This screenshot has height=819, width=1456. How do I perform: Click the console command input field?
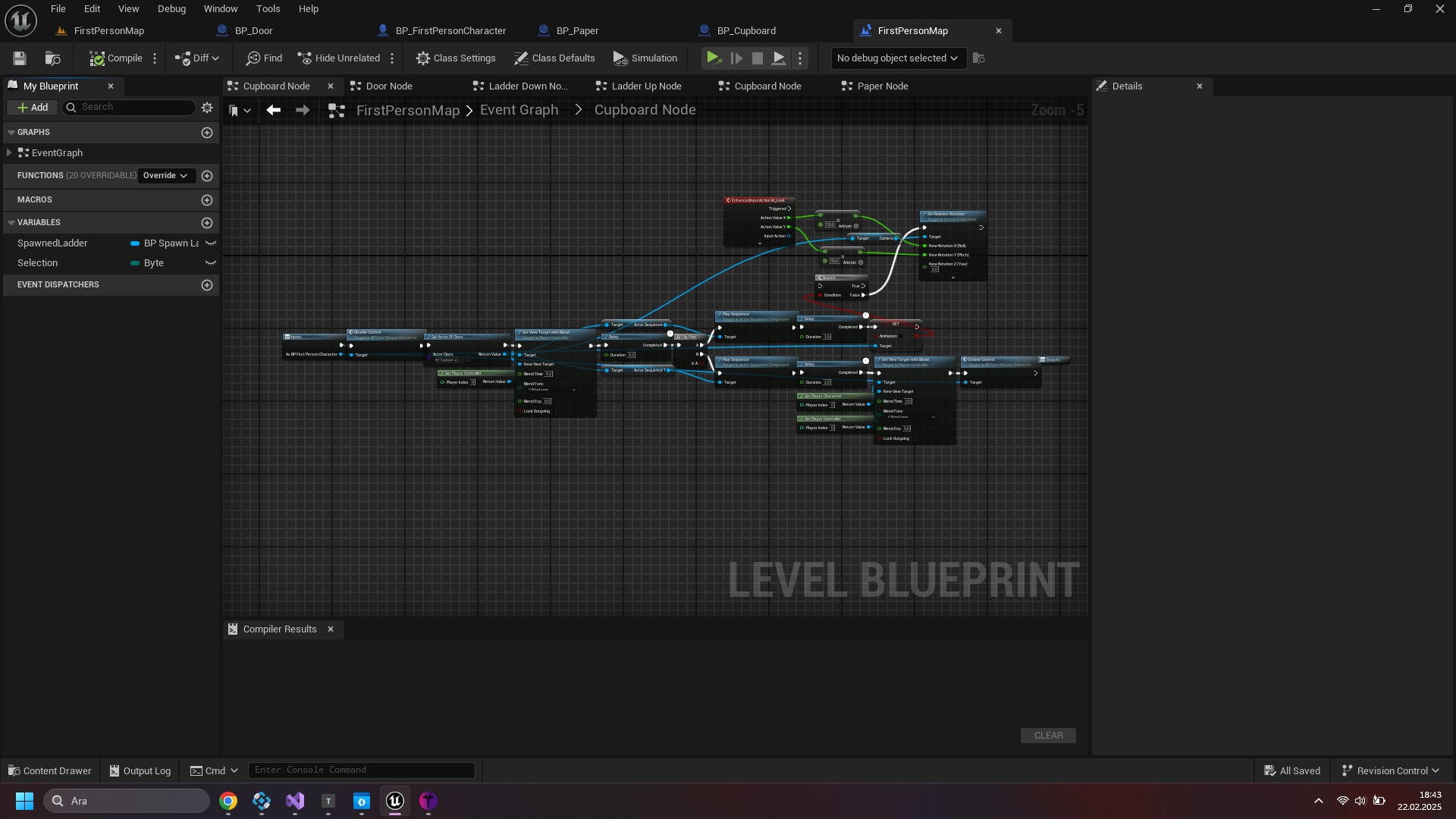(361, 770)
